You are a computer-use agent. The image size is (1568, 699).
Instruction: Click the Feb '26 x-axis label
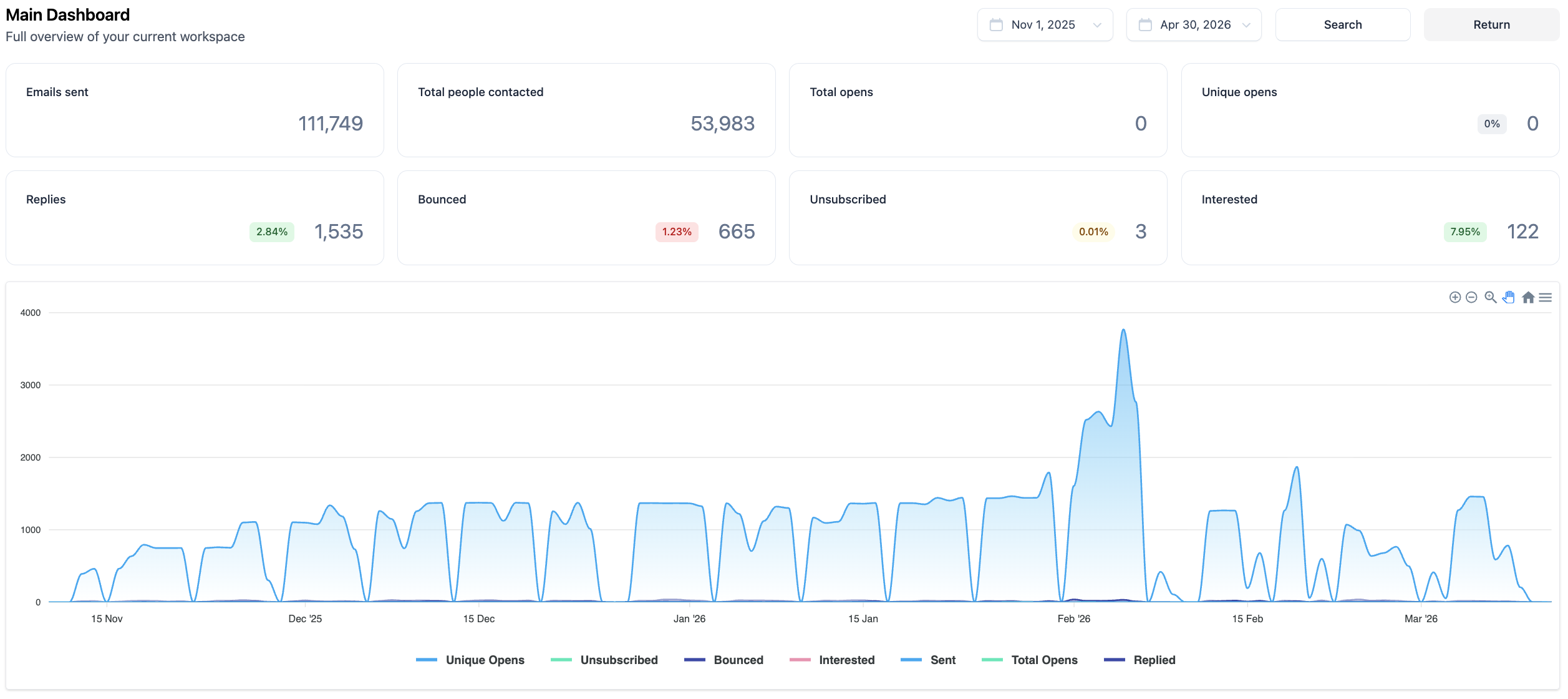tap(1073, 618)
